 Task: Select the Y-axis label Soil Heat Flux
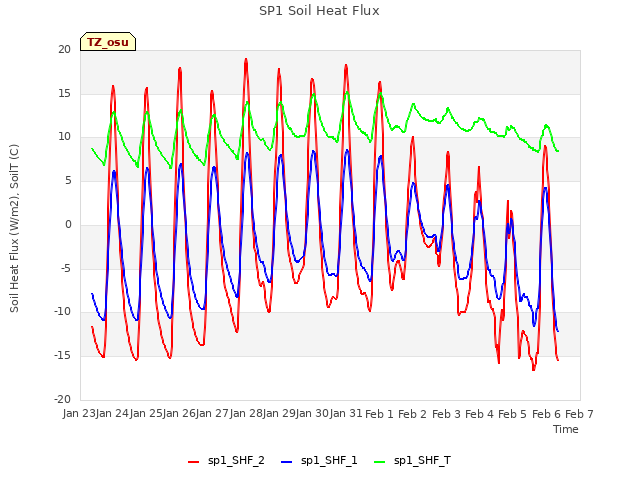click(x=14, y=228)
